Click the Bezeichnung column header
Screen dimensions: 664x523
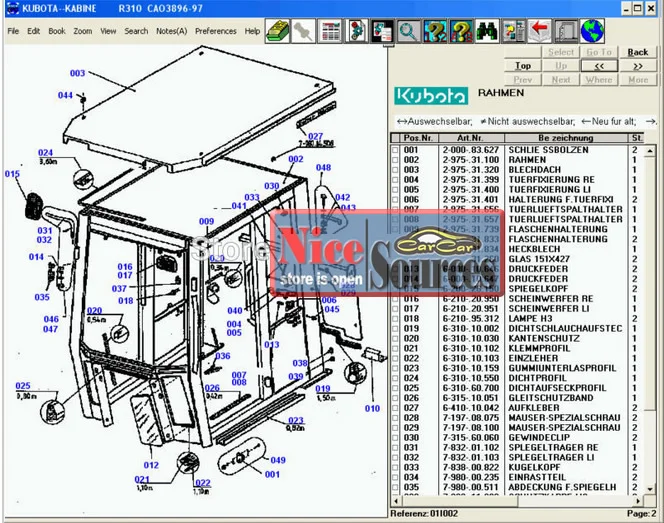(565, 138)
